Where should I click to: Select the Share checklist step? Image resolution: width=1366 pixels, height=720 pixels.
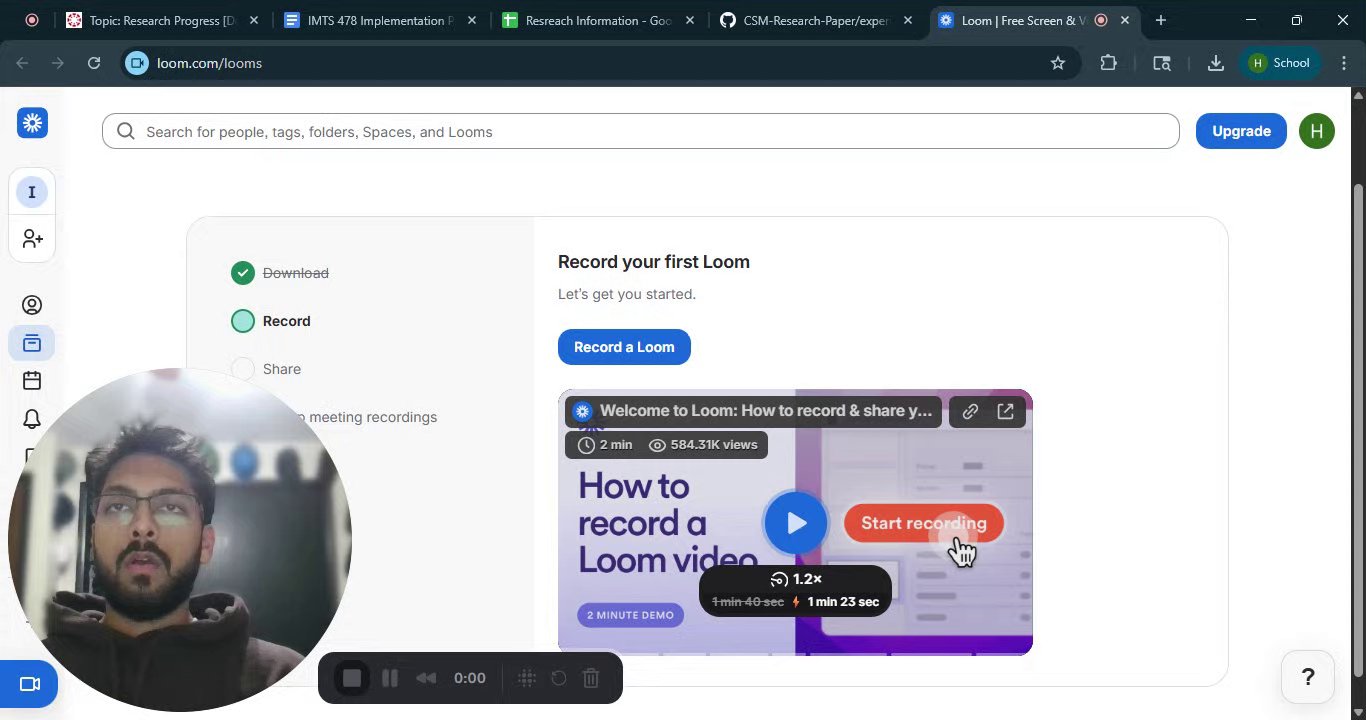(266, 369)
